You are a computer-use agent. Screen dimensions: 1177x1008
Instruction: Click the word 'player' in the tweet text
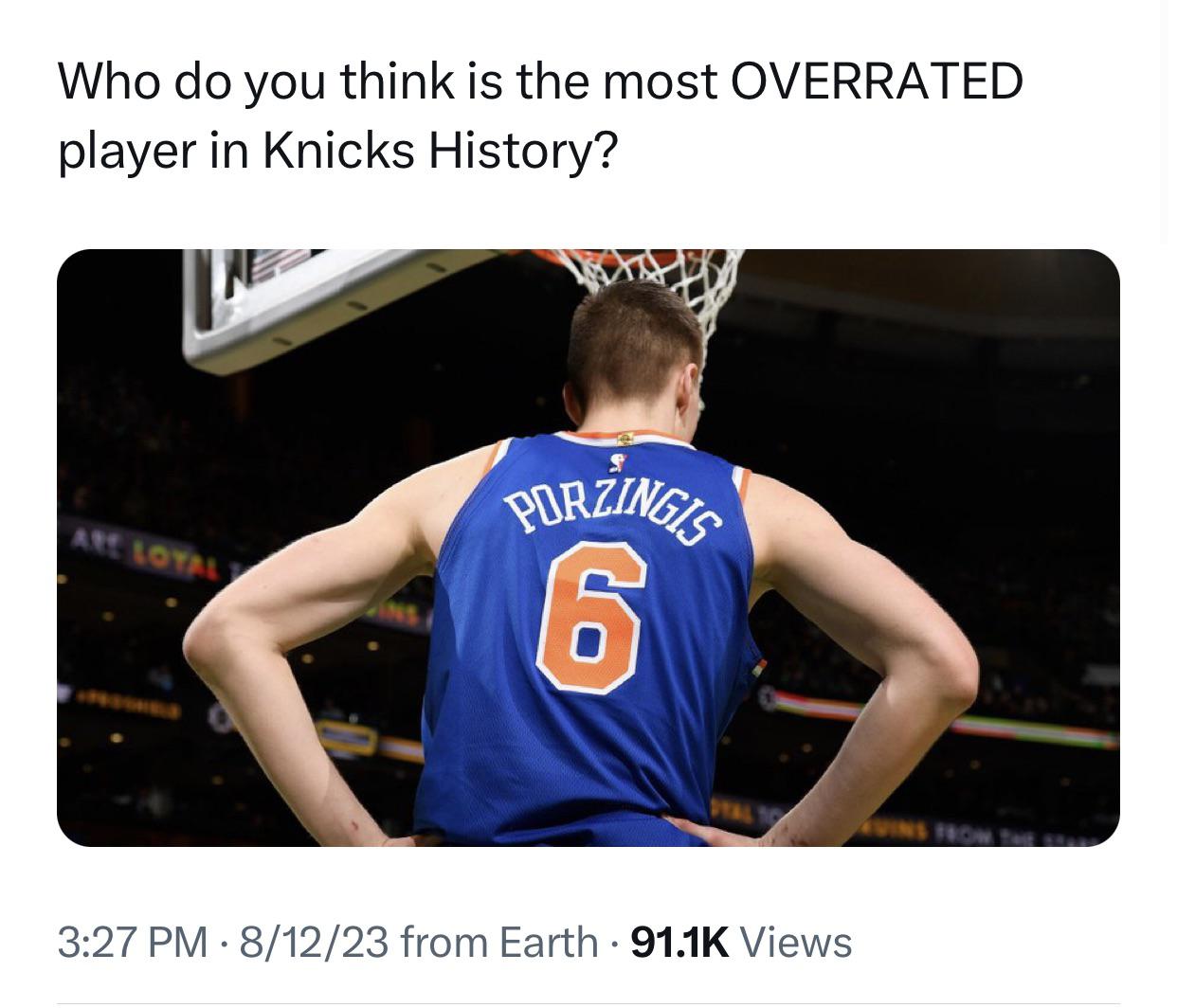pos(123,151)
